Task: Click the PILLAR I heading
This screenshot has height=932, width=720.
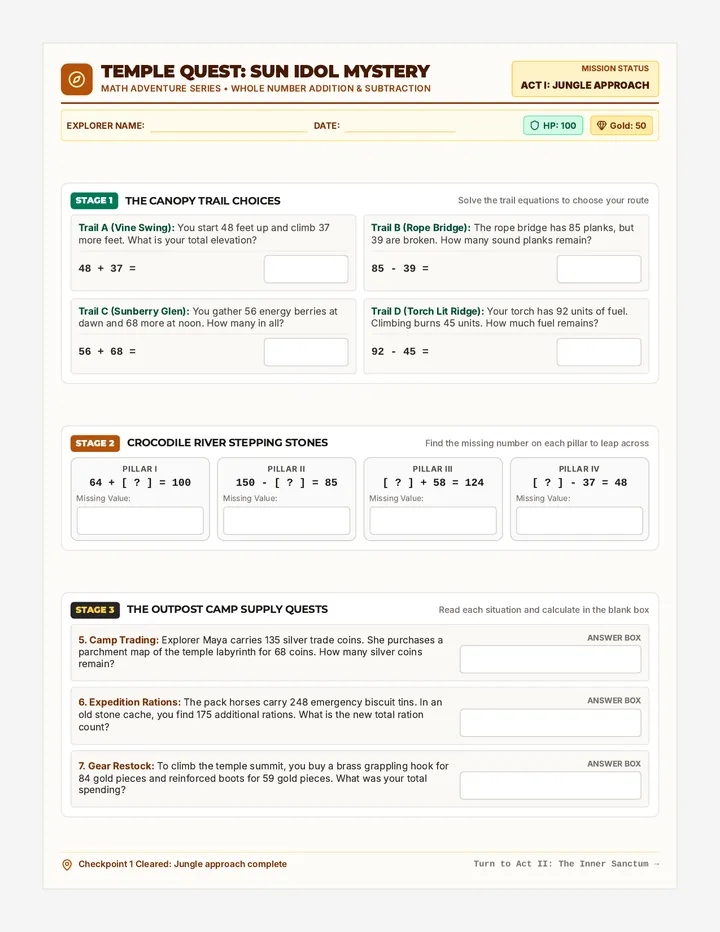Action: 140,469
